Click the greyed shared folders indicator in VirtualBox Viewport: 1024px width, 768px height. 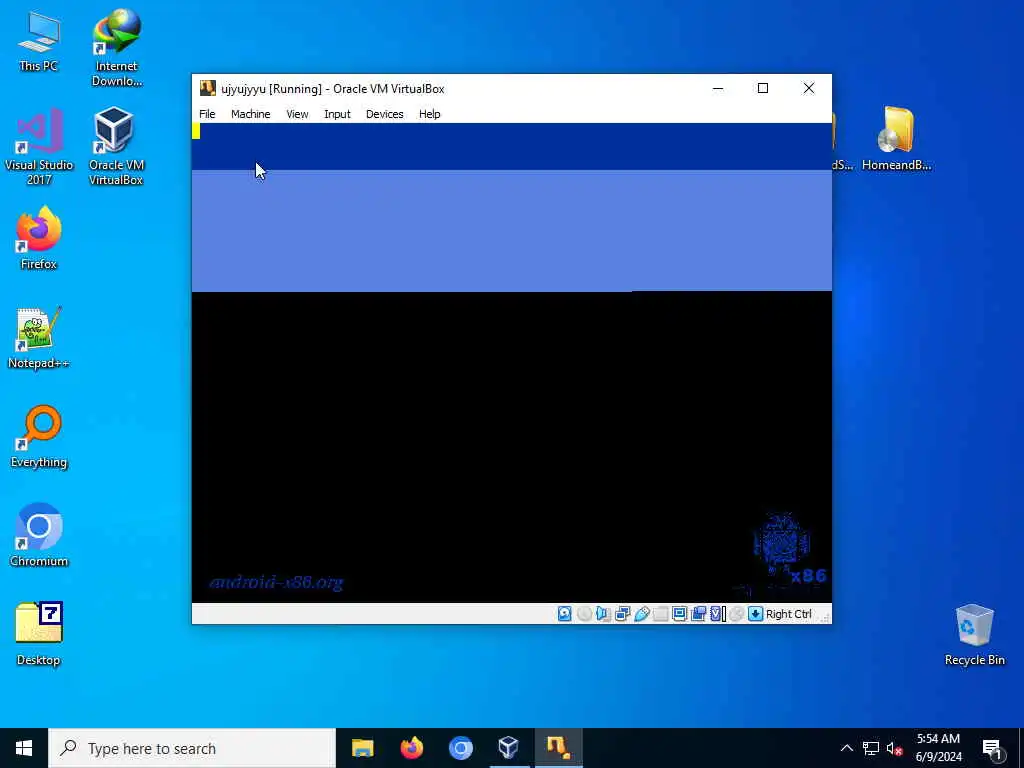pyautogui.click(x=660, y=614)
